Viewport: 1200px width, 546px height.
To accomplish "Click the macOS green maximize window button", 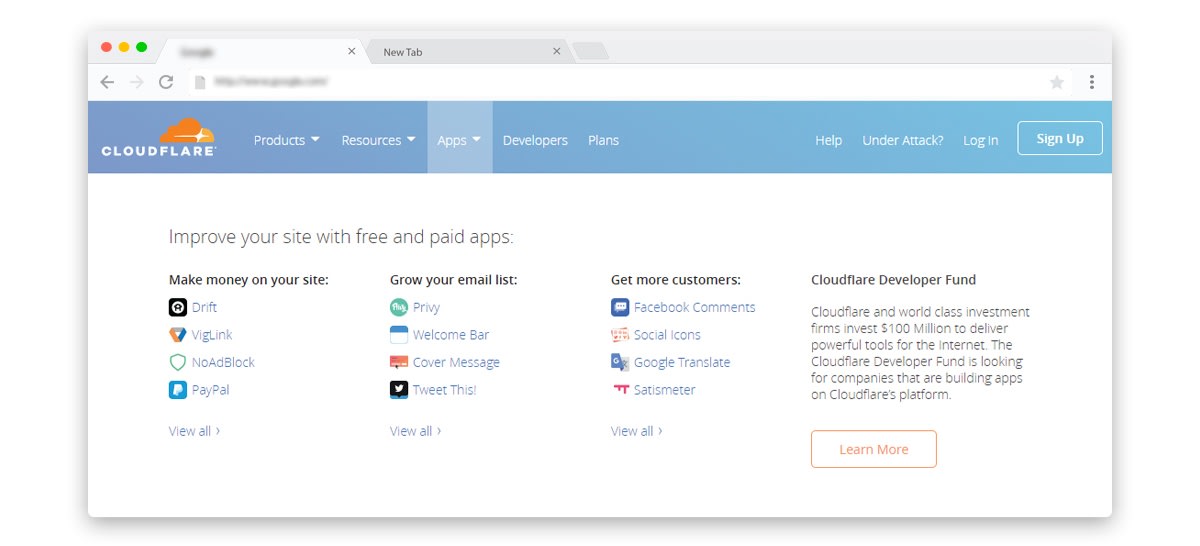I will [x=142, y=47].
